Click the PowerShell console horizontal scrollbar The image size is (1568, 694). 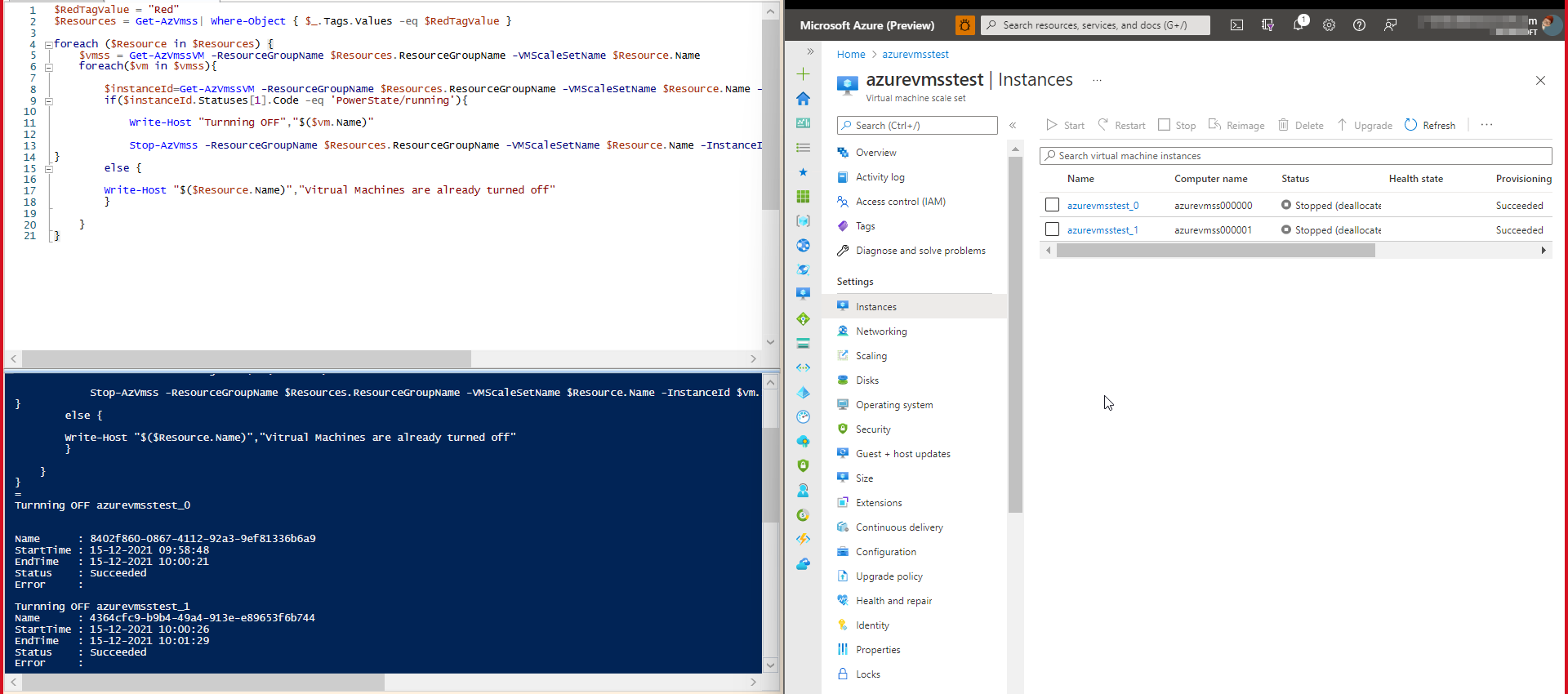(203, 682)
